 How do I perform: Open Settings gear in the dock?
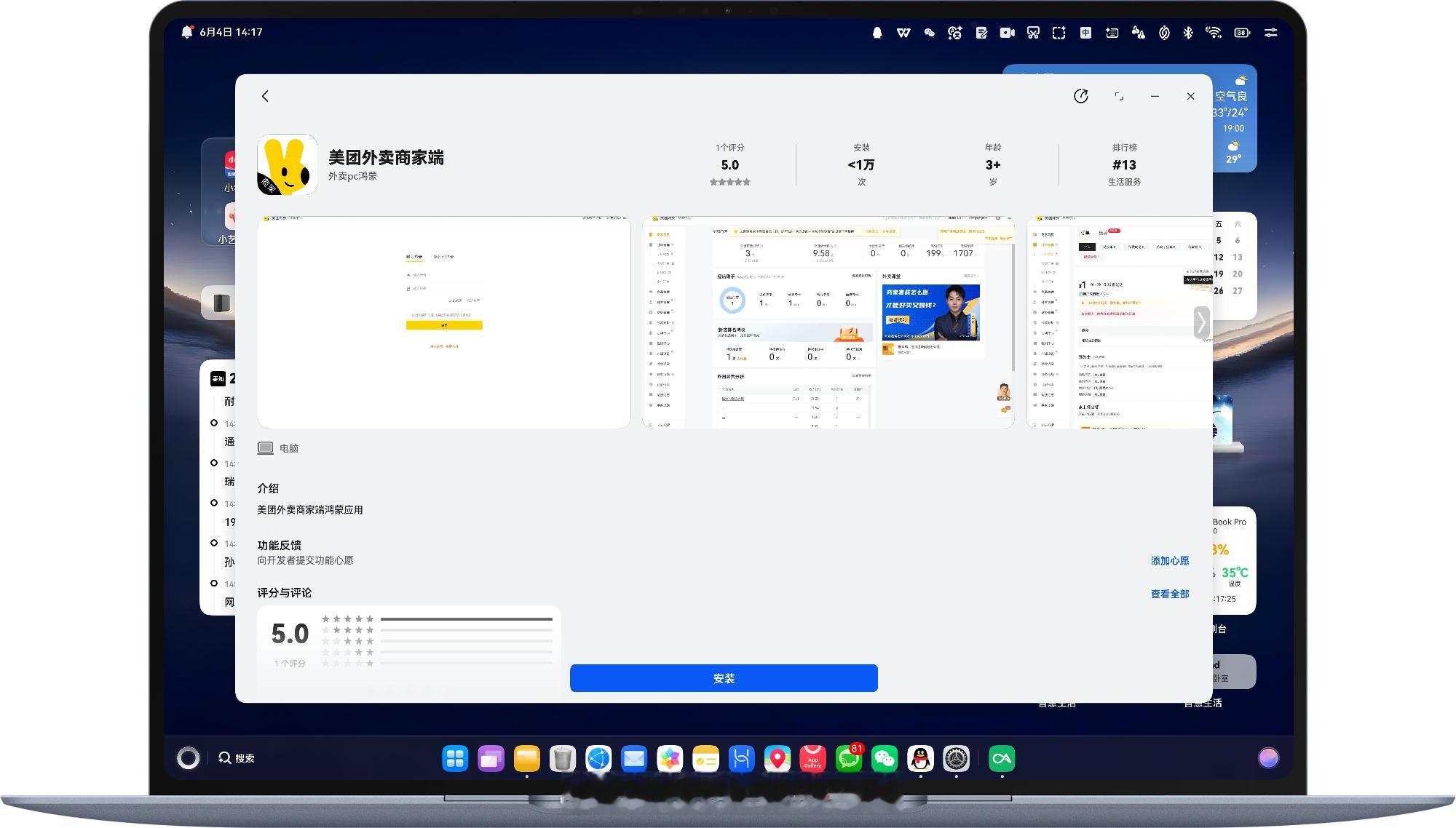coord(957,759)
